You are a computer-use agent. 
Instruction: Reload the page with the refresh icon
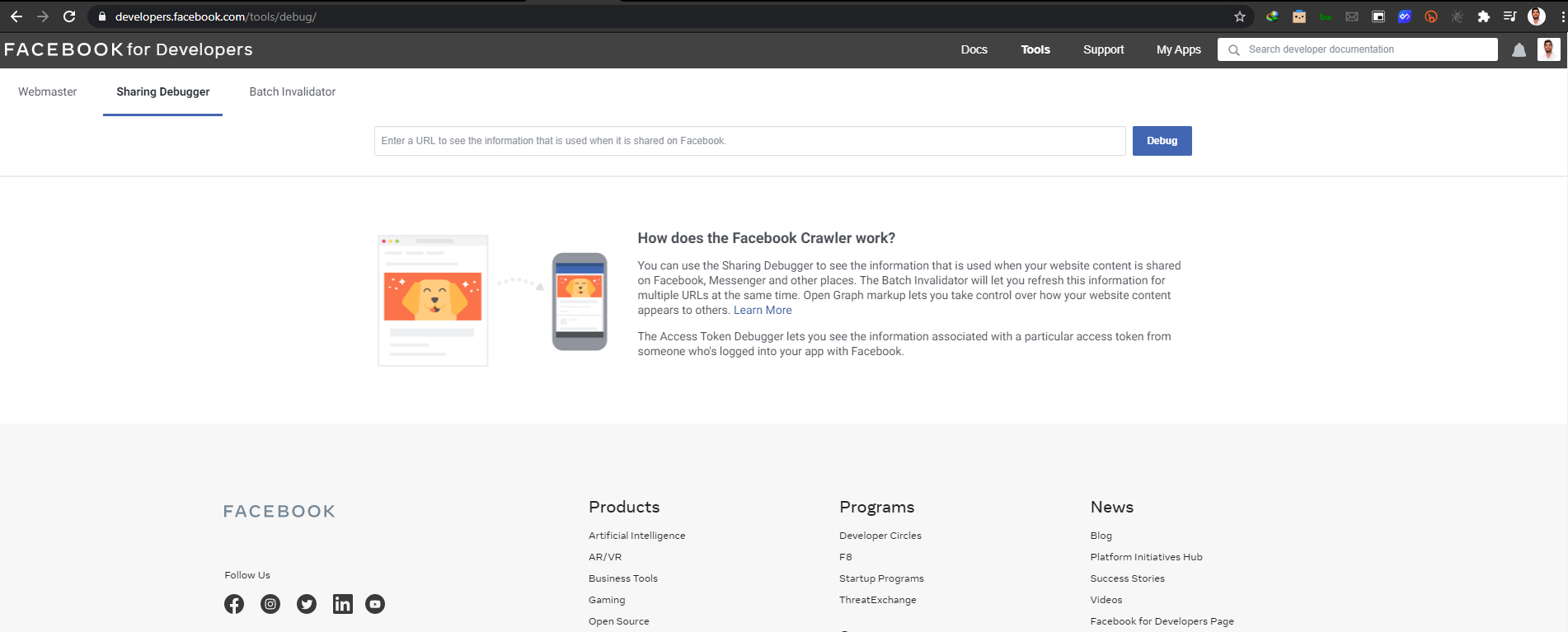tap(69, 16)
